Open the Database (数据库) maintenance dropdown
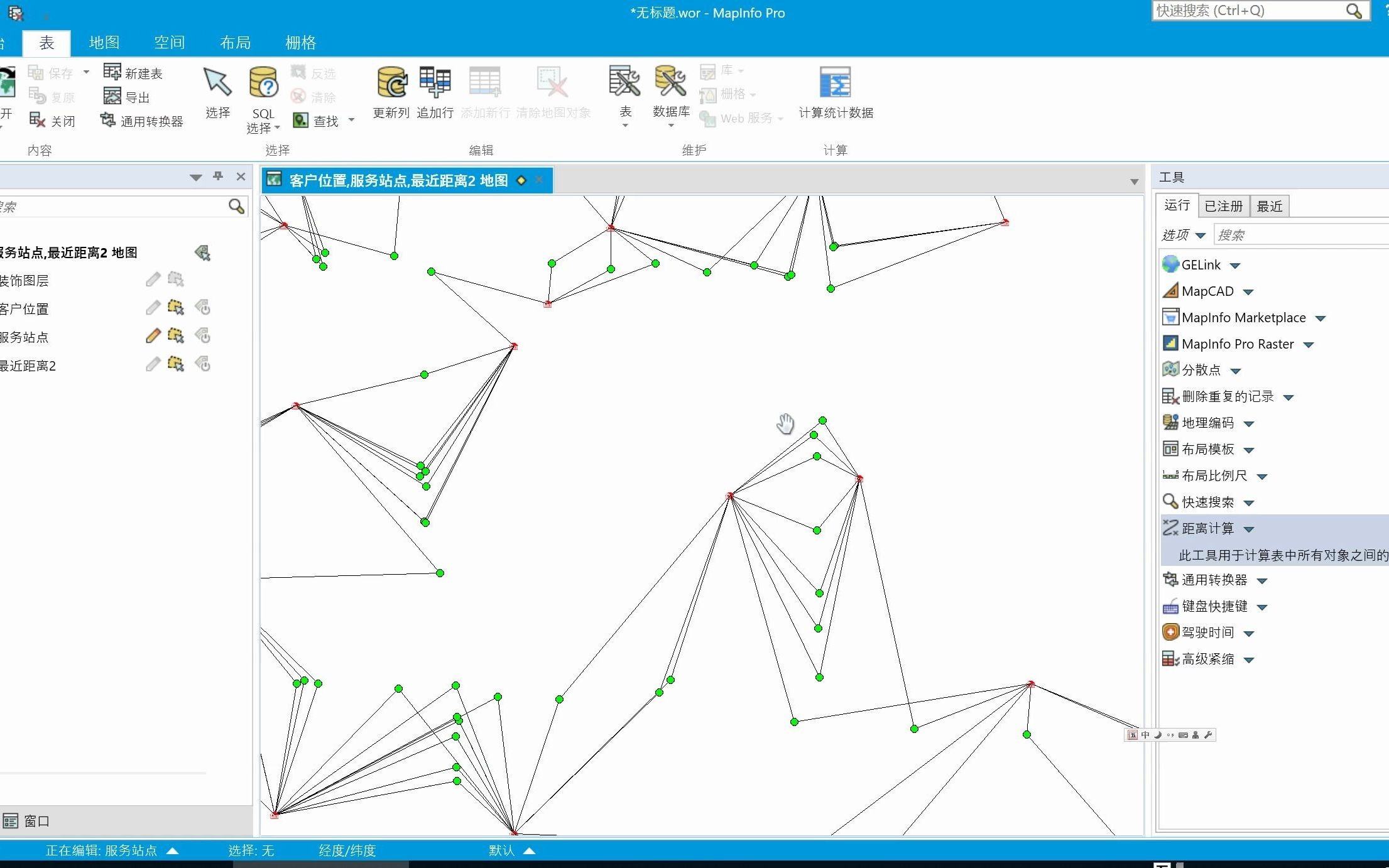This screenshot has height=868, width=1389. pos(671,124)
